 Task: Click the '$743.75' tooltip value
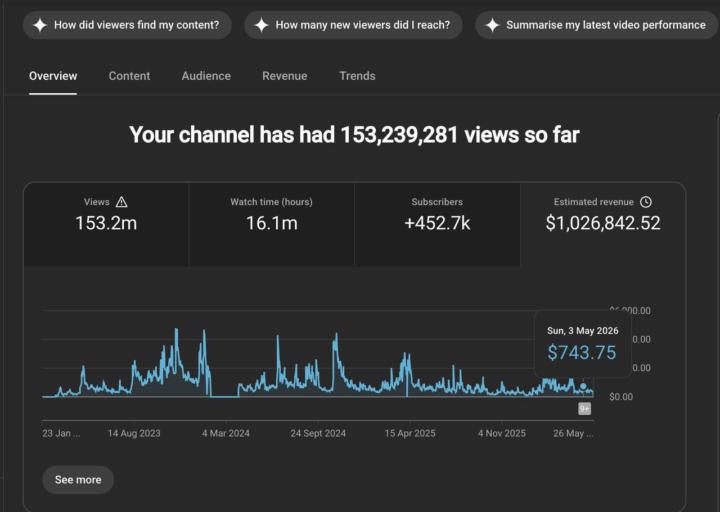click(x=581, y=353)
